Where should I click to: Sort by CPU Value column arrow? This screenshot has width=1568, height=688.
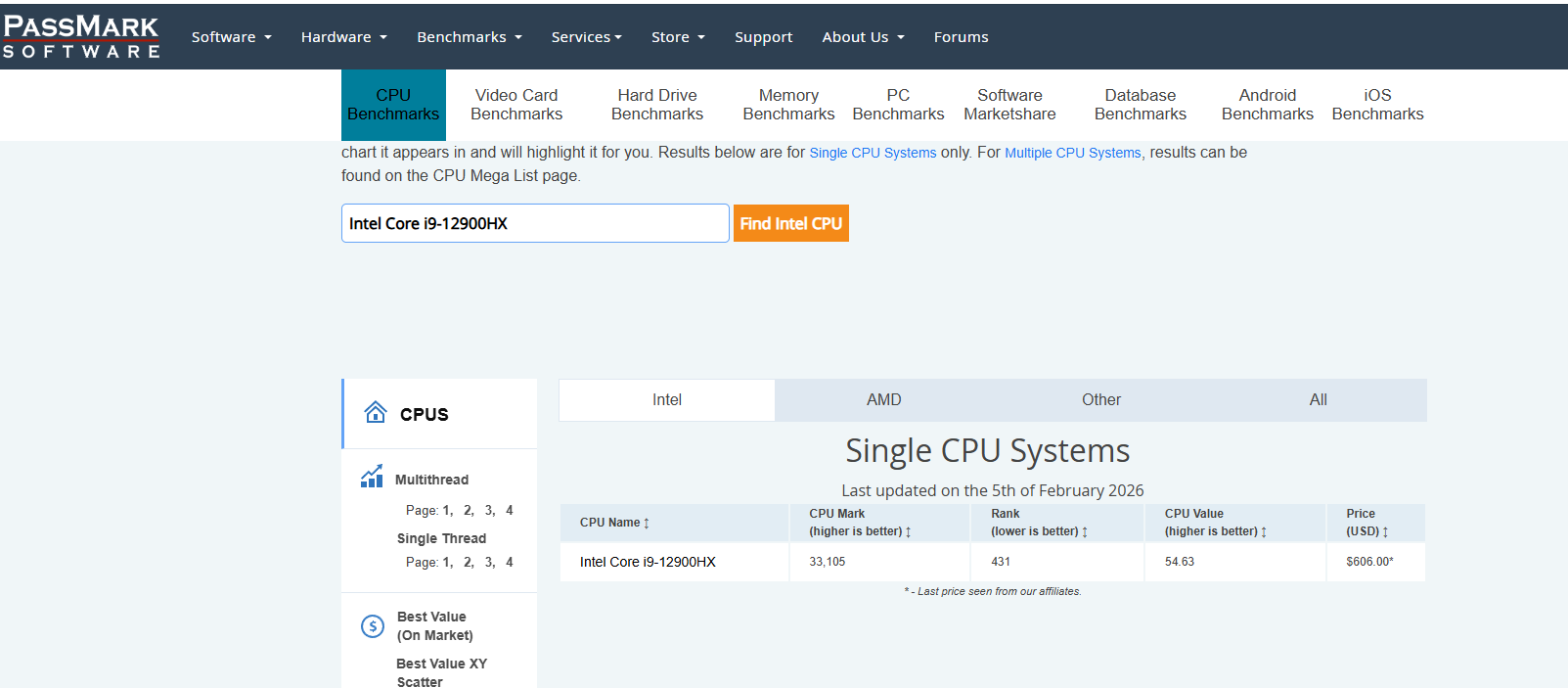(1264, 532)
